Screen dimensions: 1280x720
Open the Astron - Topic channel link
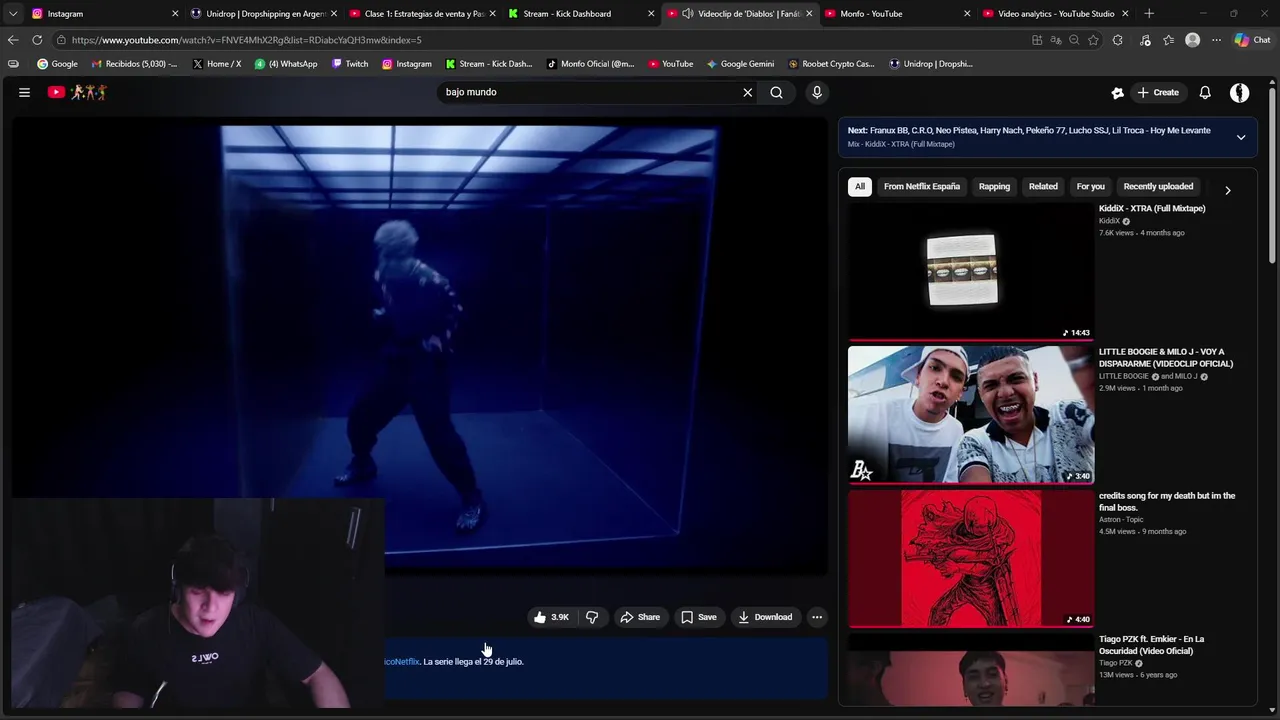(x=1121, y=519)
